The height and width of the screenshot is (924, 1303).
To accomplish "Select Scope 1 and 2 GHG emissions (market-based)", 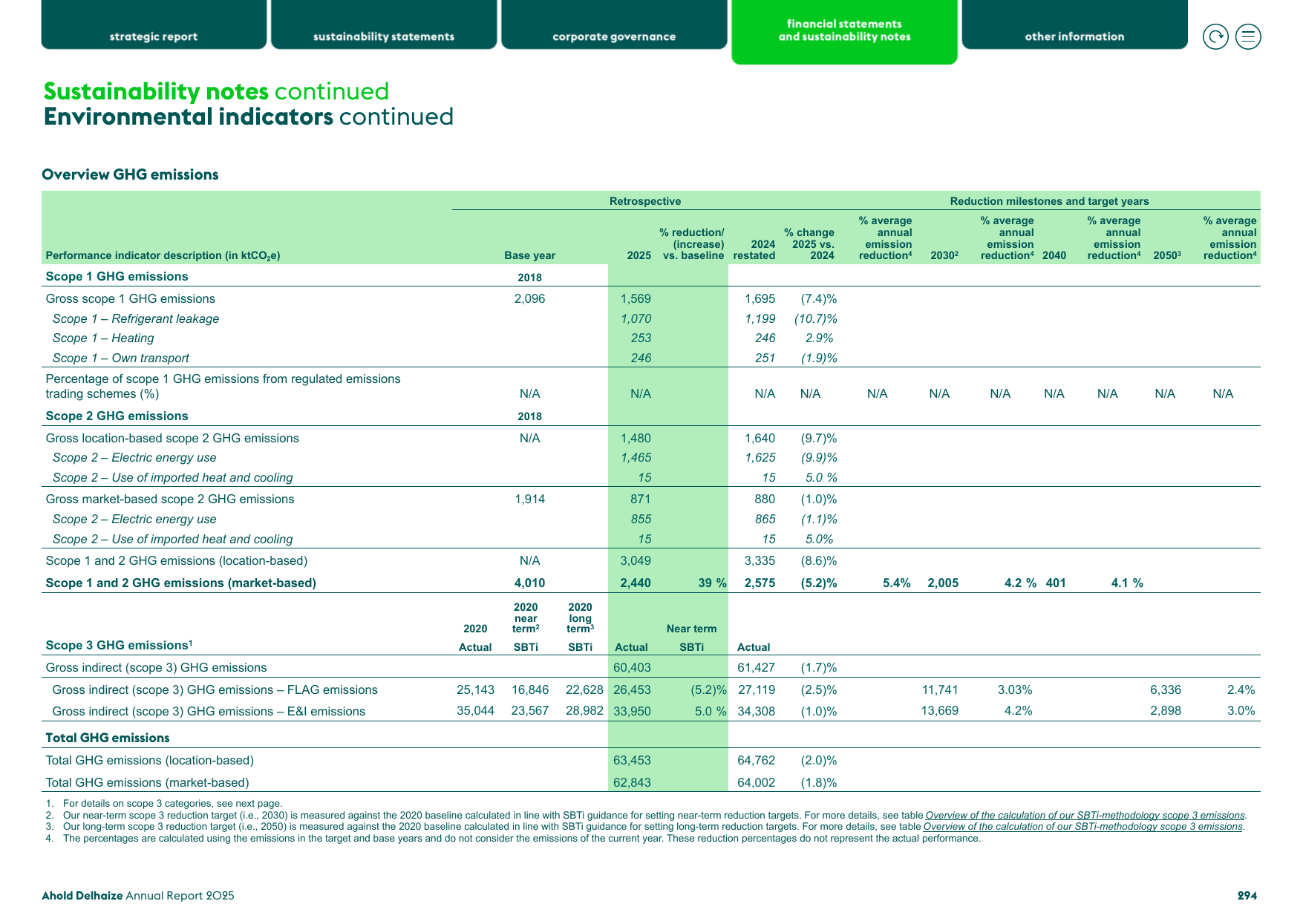I will 181,583.
